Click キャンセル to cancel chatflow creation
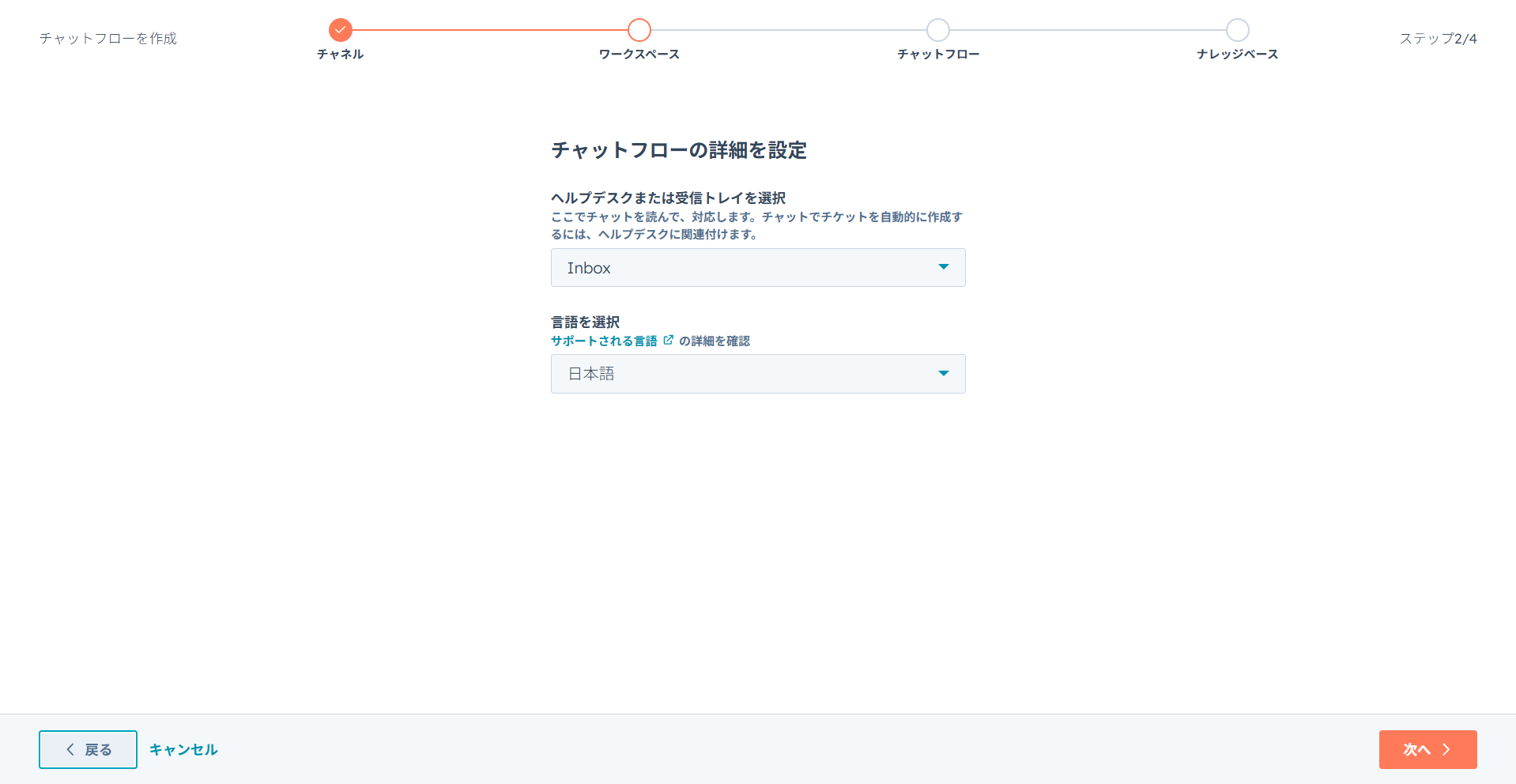Image resolution: width=1516 pixels, height=784 pixels. coord(183,749)
